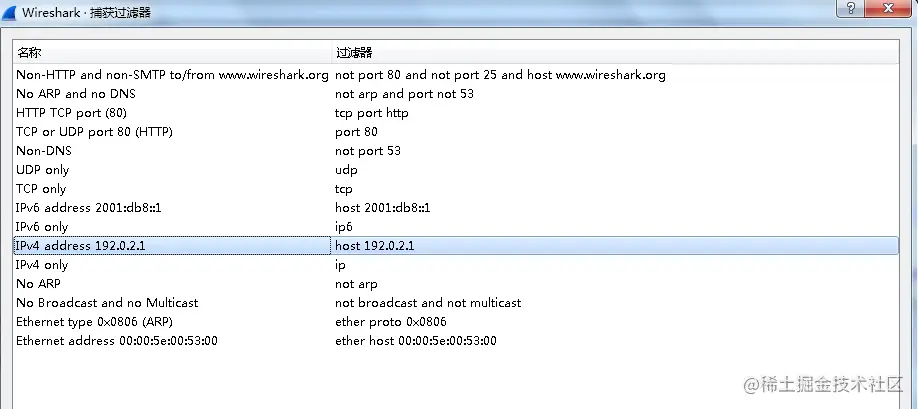Select 'Ethernet address 00:00:5e:00:53:00' name
The image size is (918, 409).
coord(117,341)
